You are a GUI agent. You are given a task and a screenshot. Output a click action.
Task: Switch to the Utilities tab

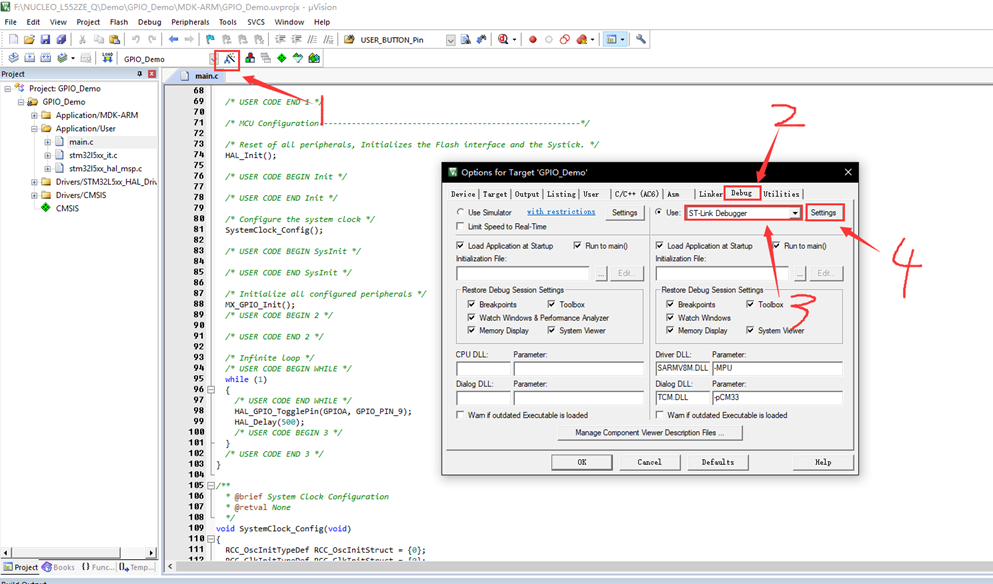coord(781,194)
